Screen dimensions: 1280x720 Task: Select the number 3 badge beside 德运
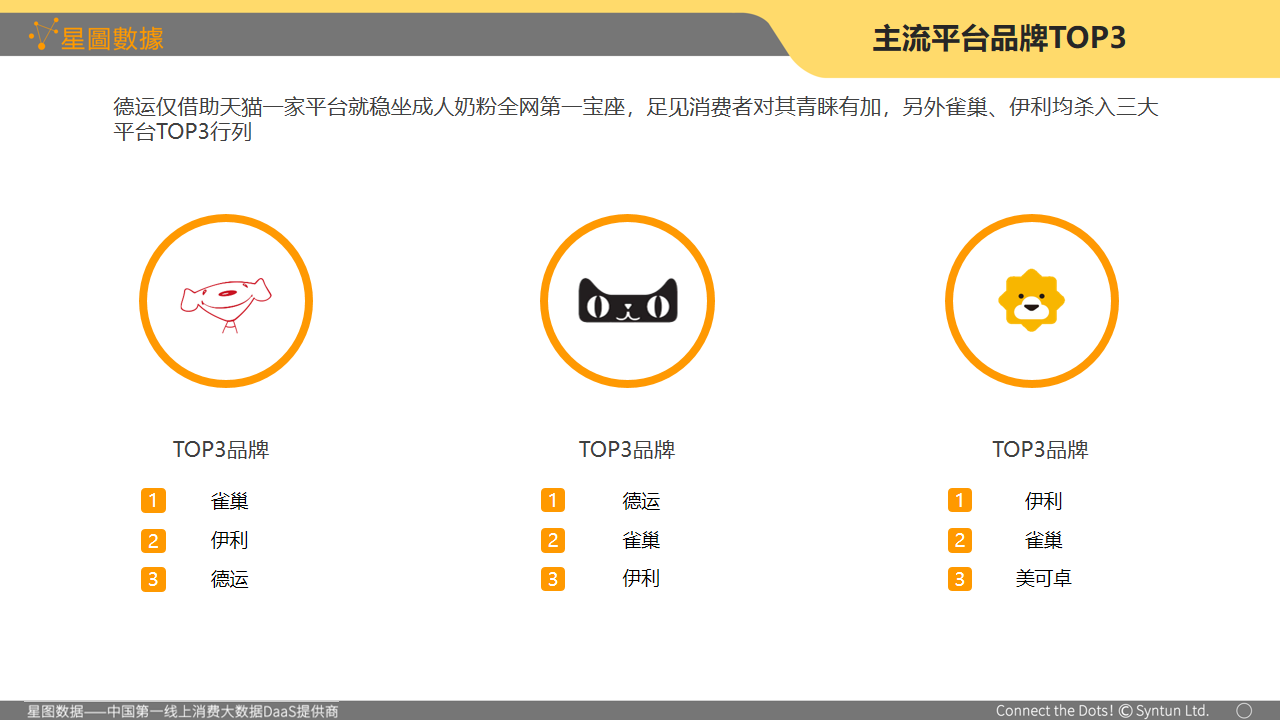(153, 579)
